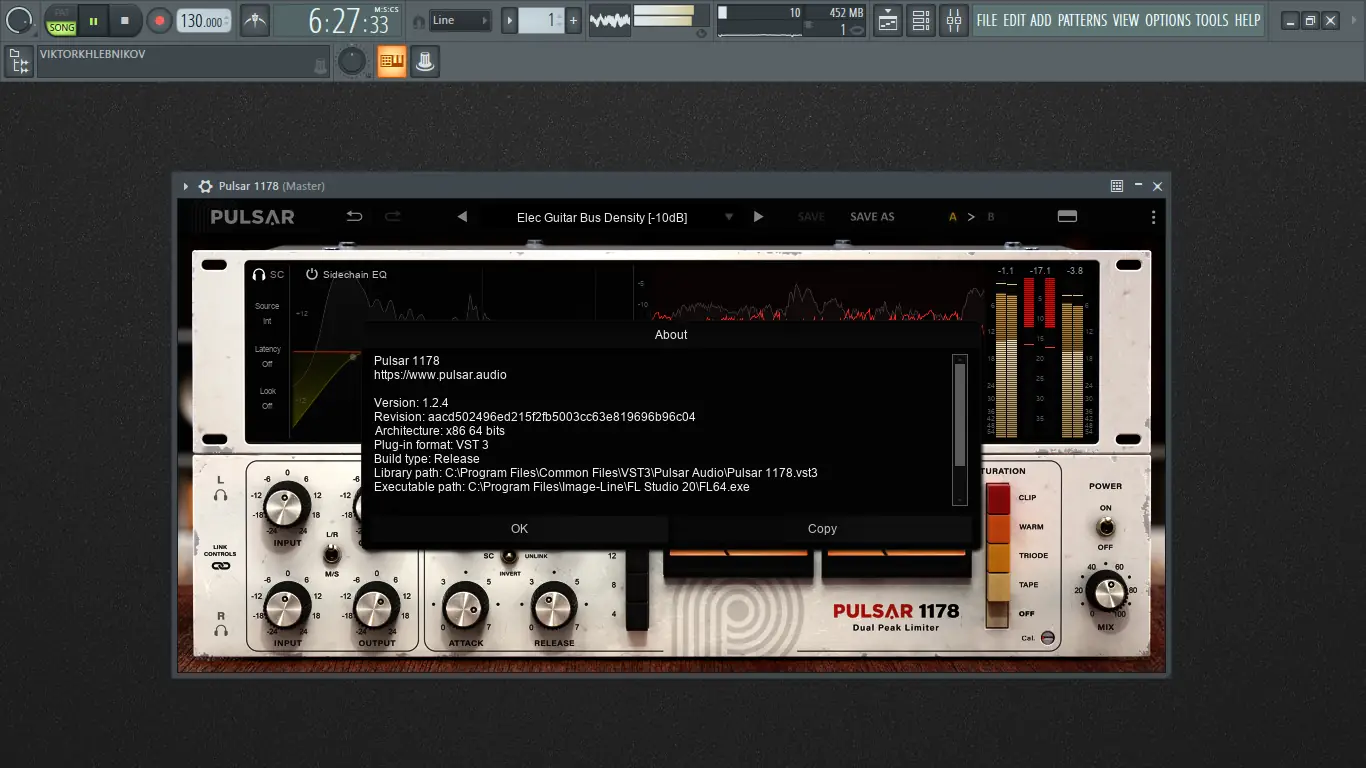Open the Line snap dropdown
The image size is (1366, 768).
460,19
